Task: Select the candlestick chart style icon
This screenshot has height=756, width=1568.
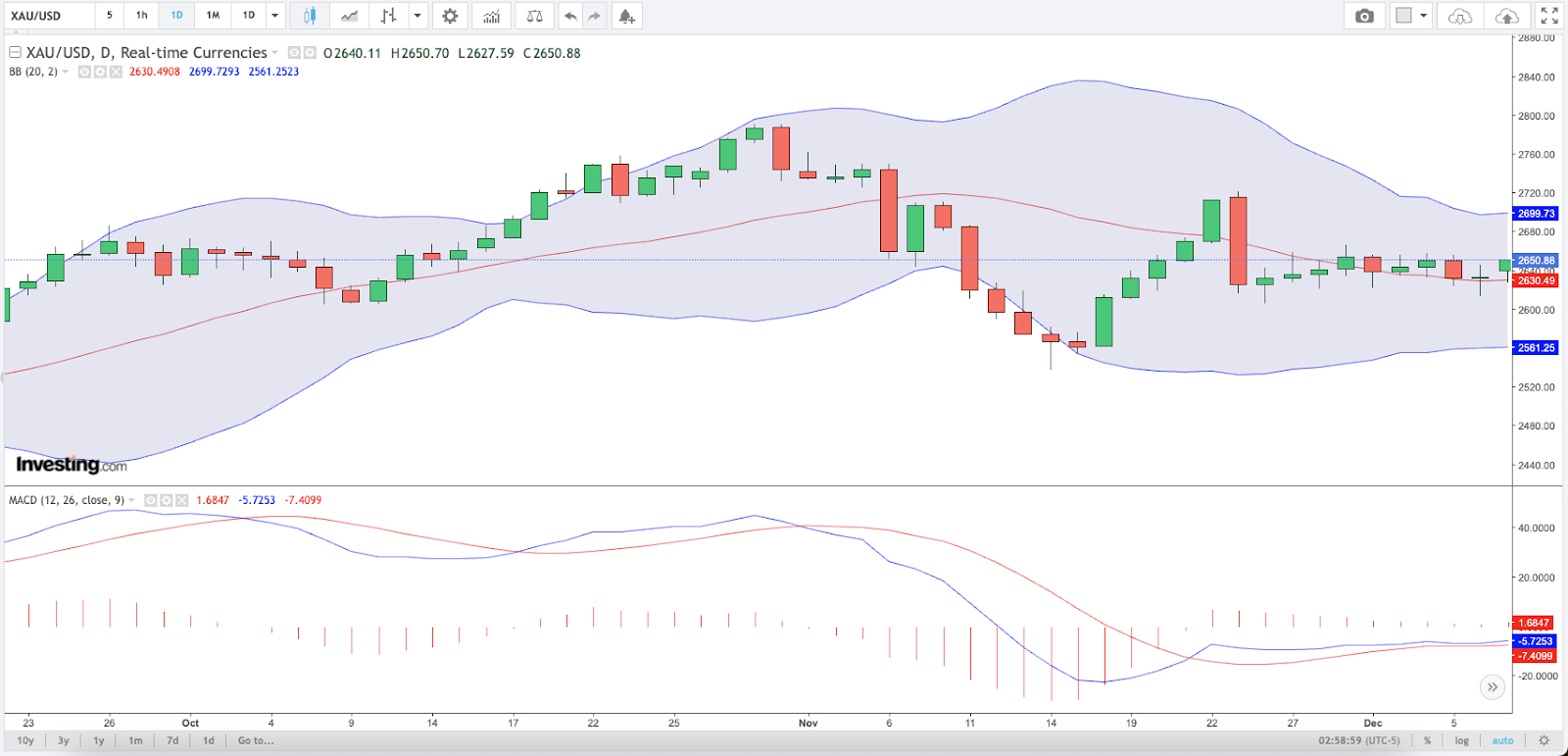Action: (310, 16)
